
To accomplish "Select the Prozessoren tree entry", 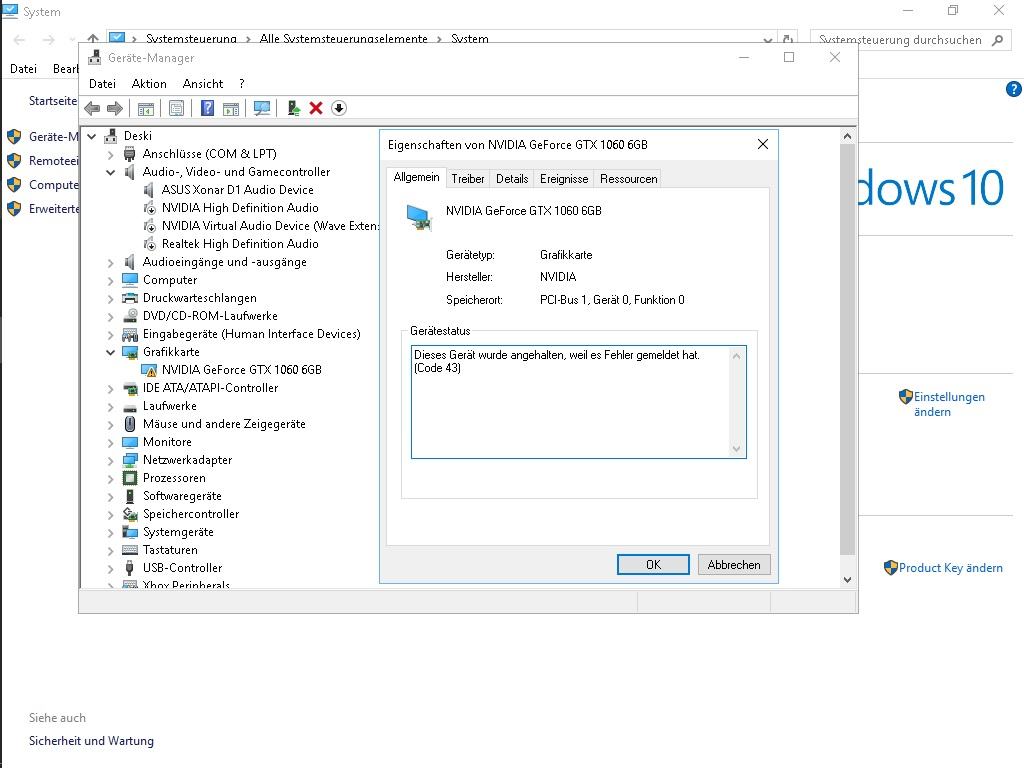I will point(174,478).
